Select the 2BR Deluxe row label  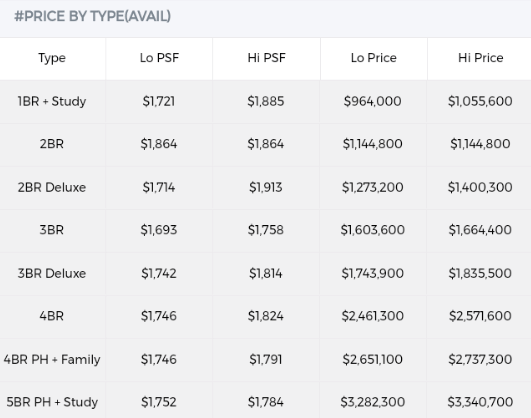(x=52, y=187)
